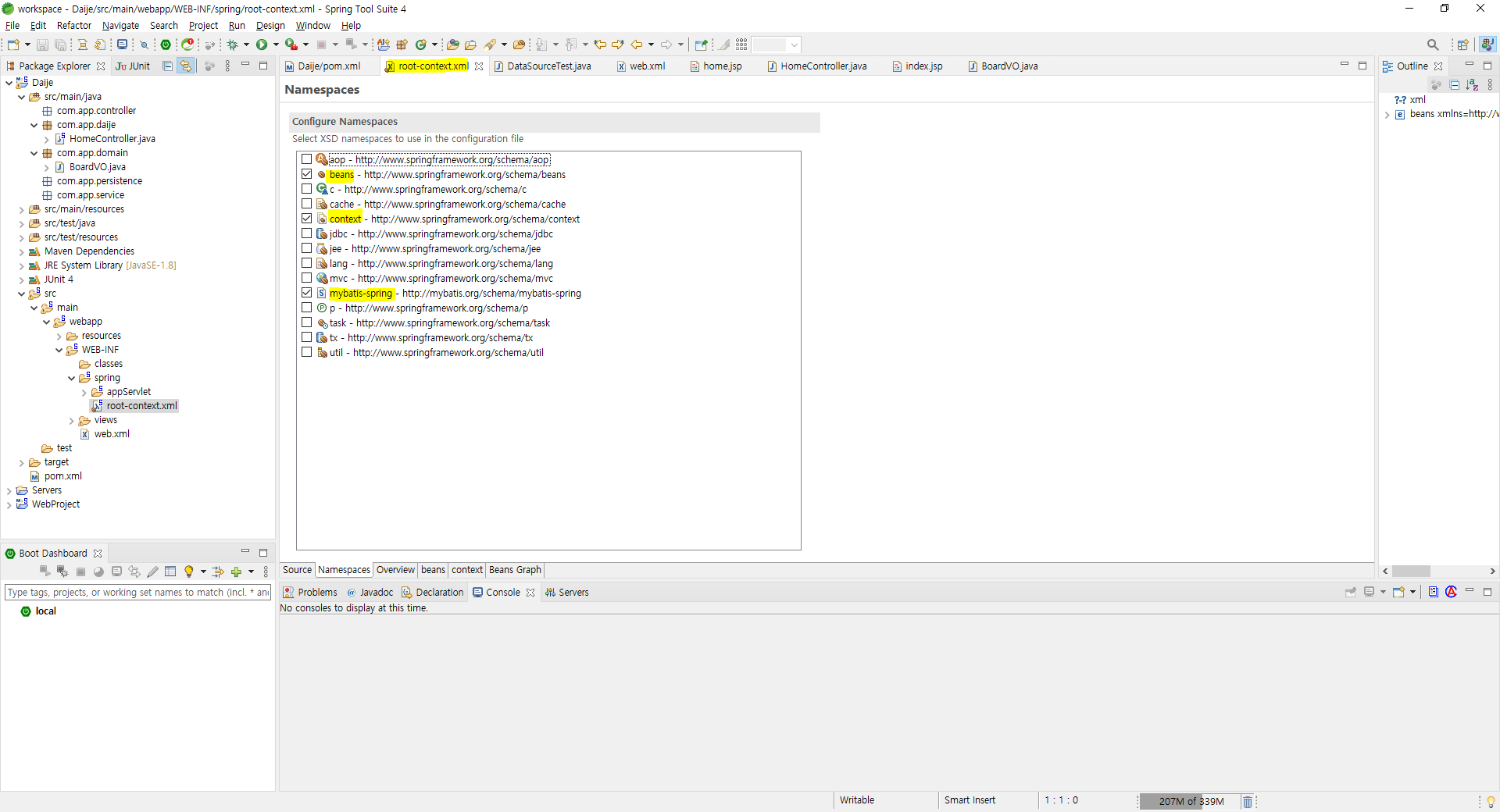Click Open Console monitor icon in Boot Dashboard

tap(116, 572)
